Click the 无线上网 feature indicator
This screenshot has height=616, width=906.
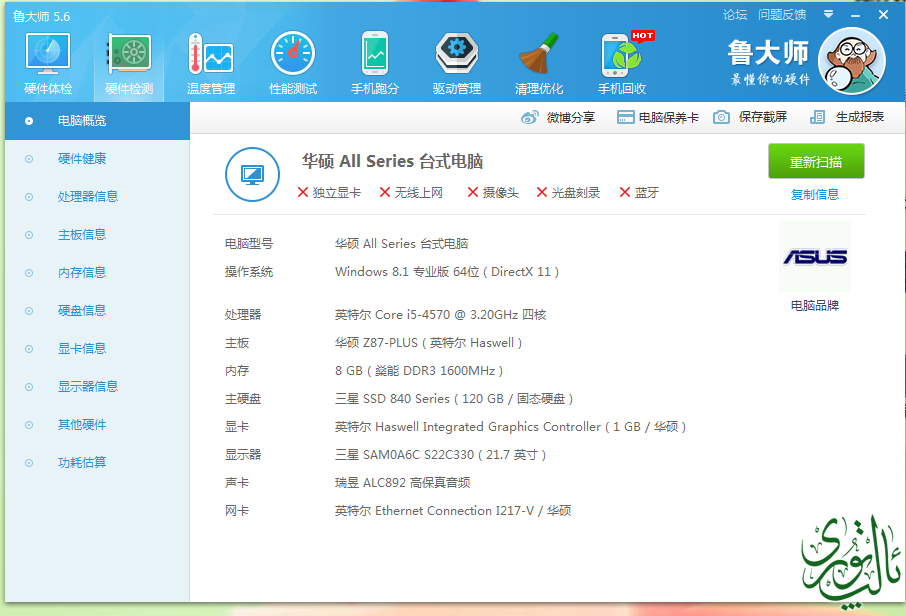(x=411, y=193)
